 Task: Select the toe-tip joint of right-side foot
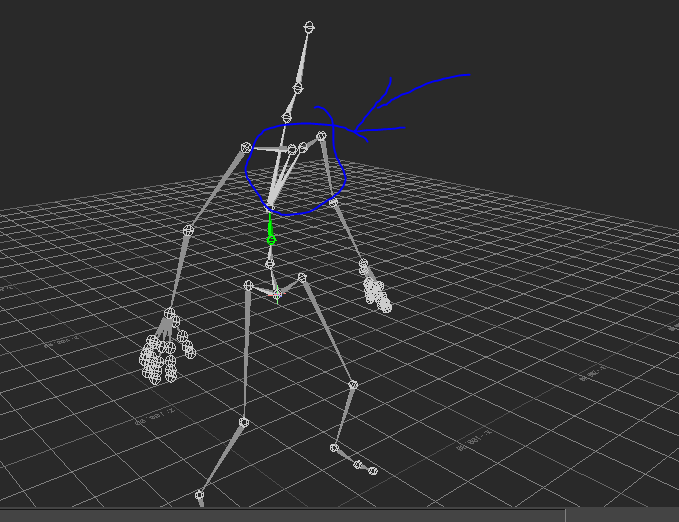373,471
